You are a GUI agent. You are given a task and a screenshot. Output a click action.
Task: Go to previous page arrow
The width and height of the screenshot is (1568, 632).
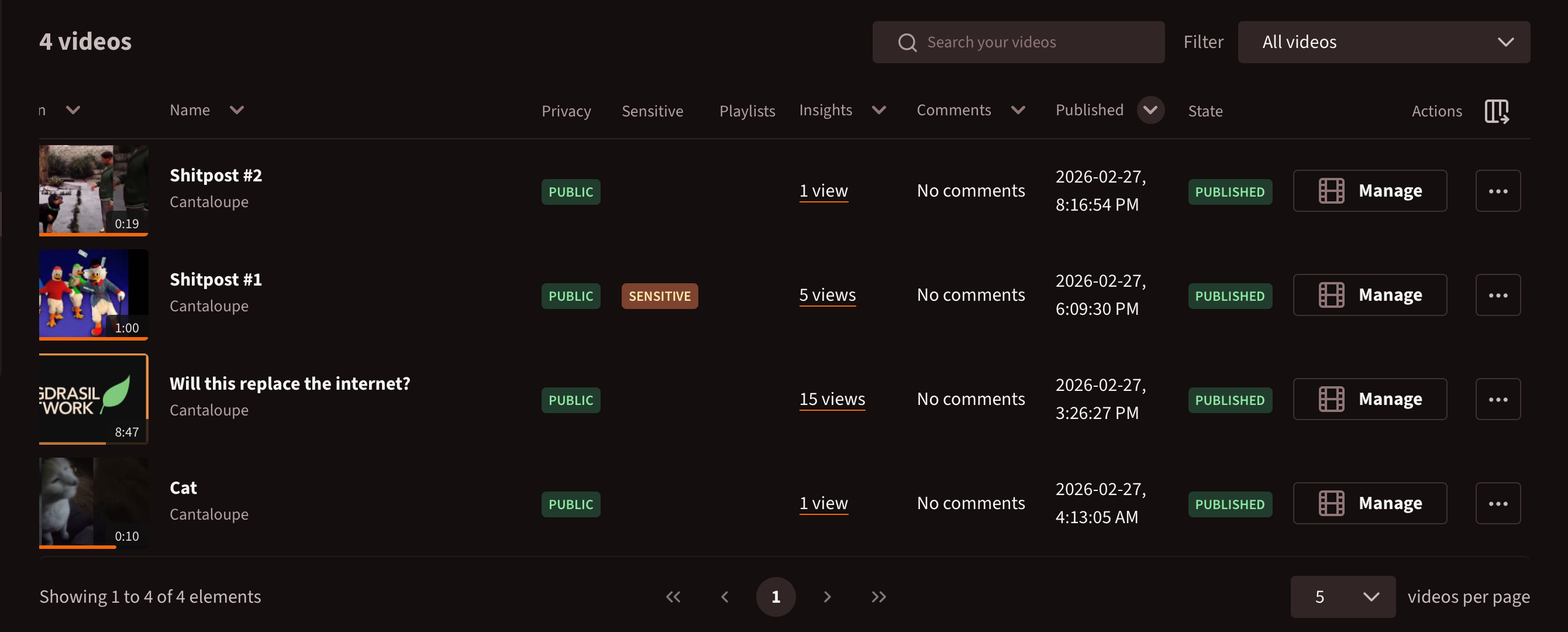(x=725, y=597)
